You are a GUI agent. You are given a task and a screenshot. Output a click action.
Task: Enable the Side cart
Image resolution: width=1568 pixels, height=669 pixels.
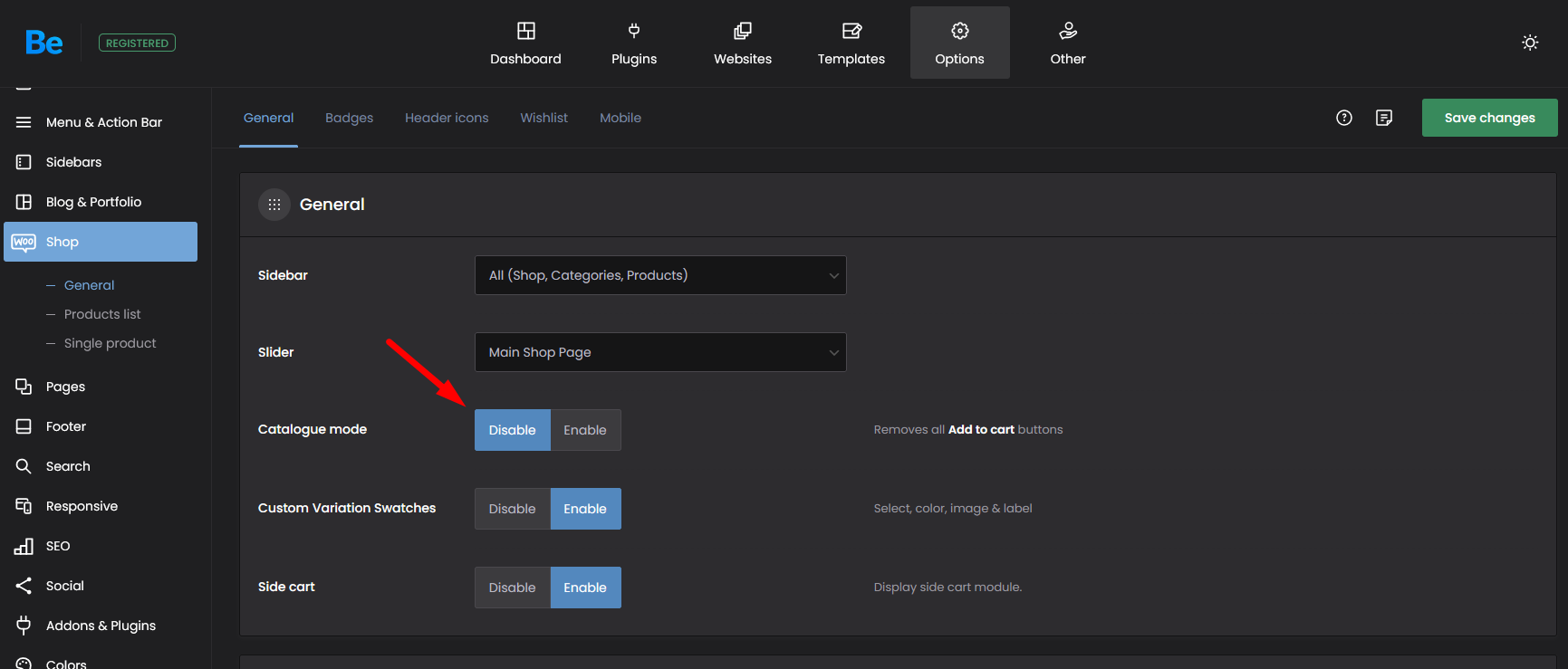[585, 588]
